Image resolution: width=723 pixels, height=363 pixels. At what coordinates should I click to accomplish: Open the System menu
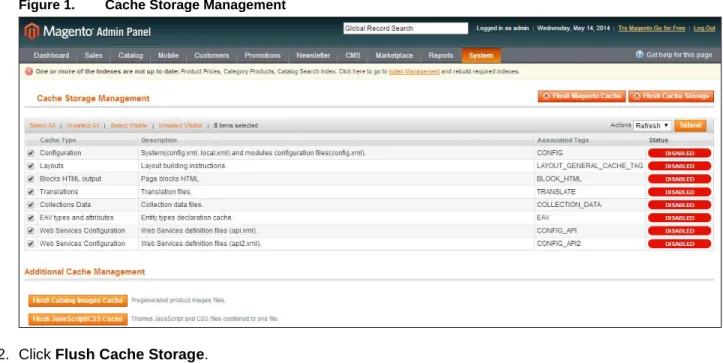click(481, 55)
